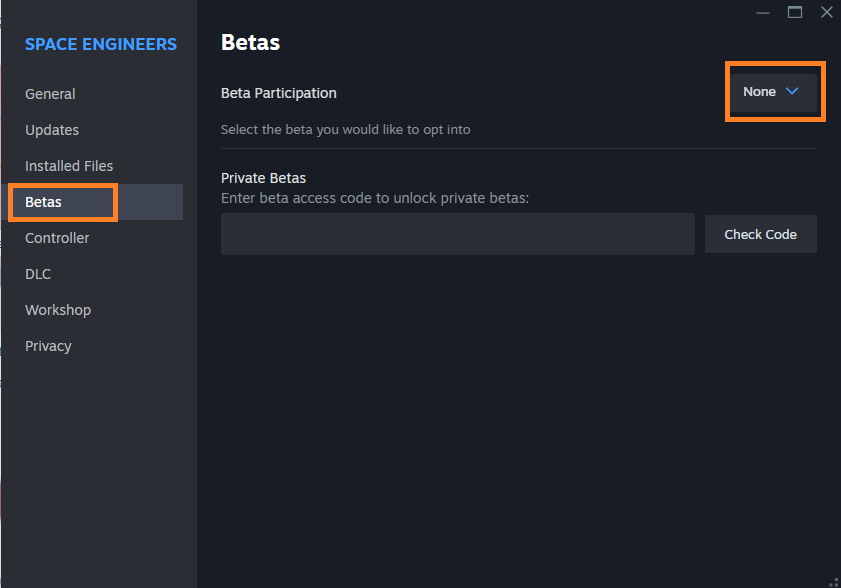The image size is (841, 588).
Task: Open the General settings tab
Action: [50, 94]
